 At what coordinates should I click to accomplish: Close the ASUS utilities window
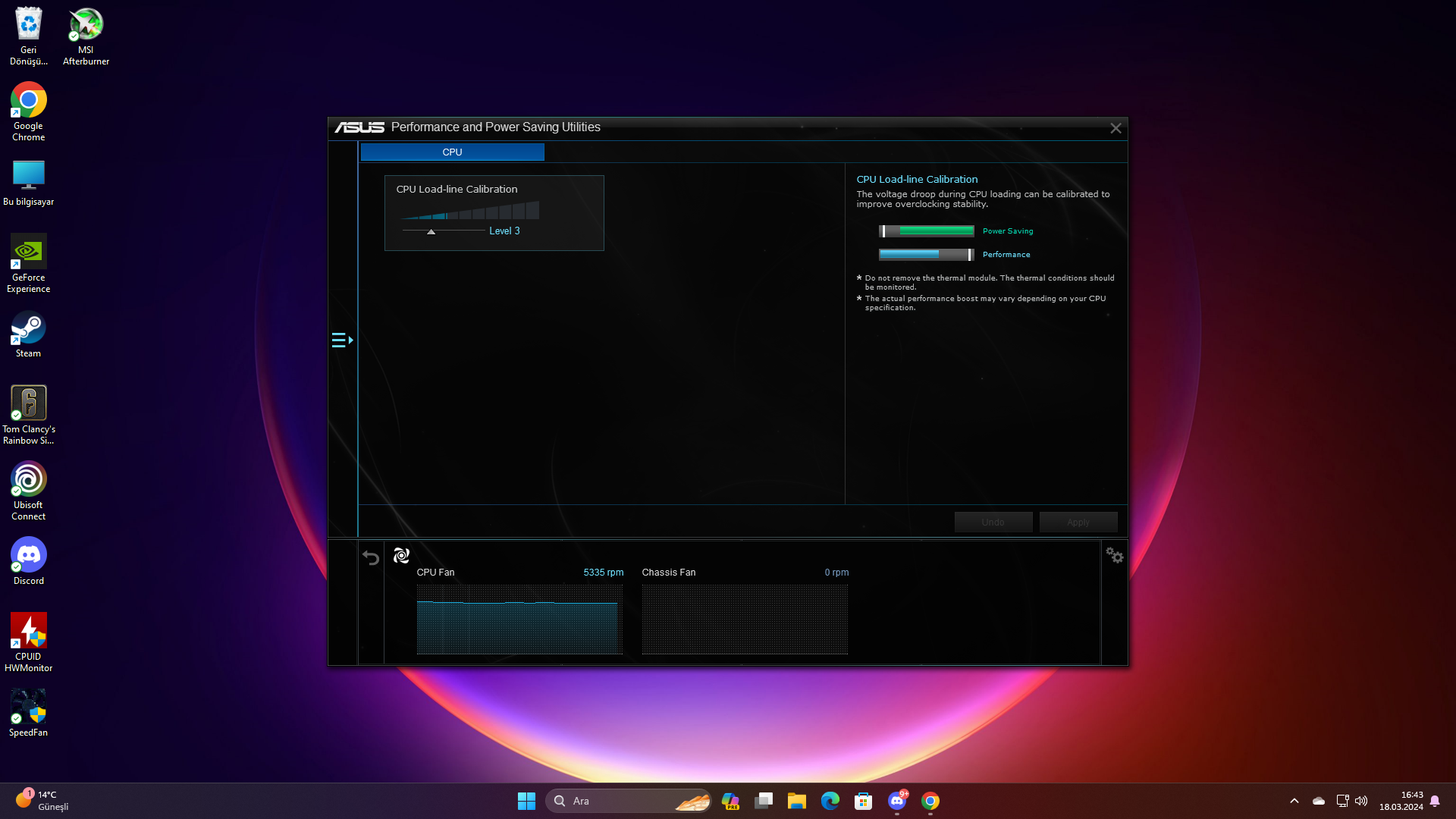click(1116, 128)
